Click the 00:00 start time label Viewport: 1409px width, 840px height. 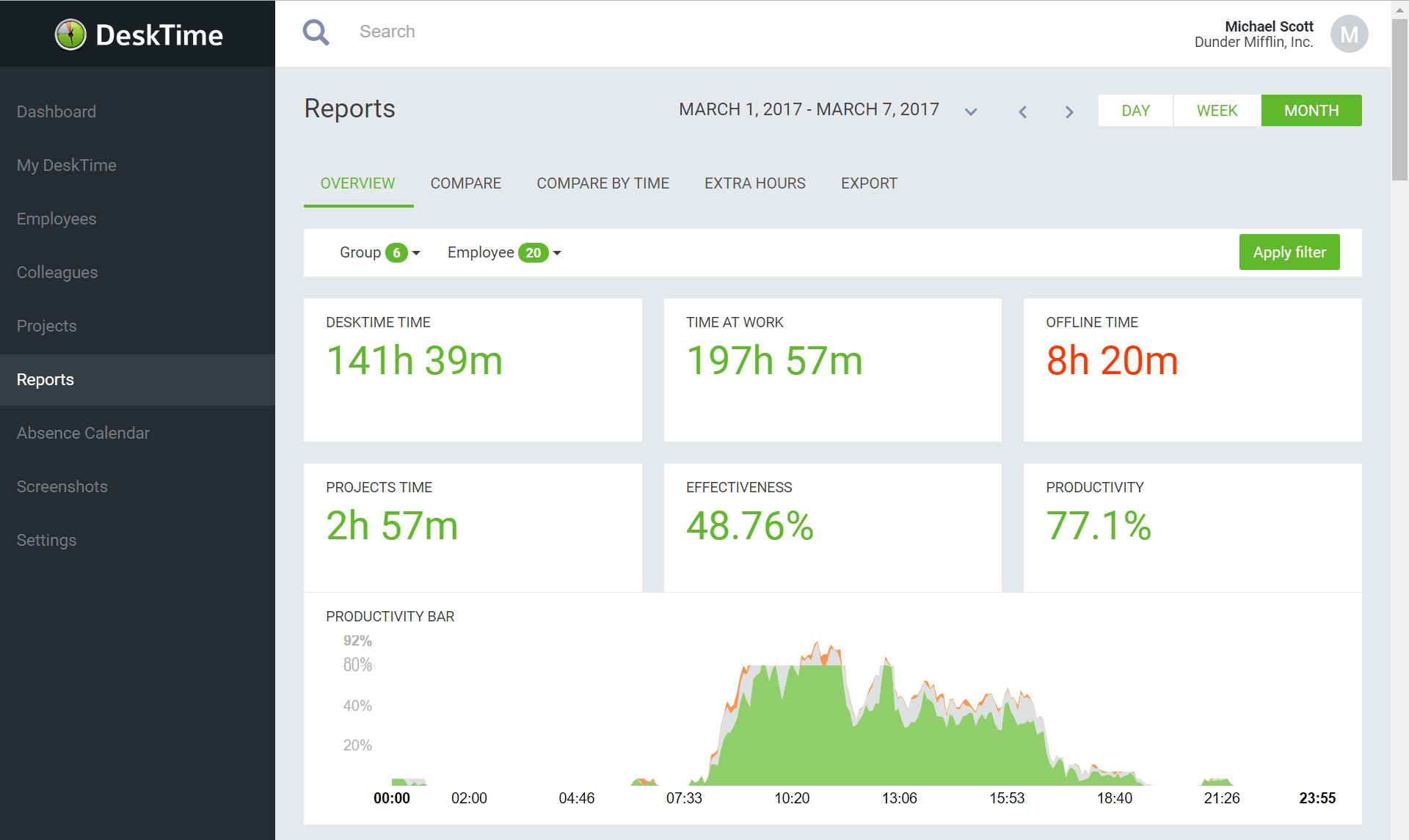[x=392, y=798]
